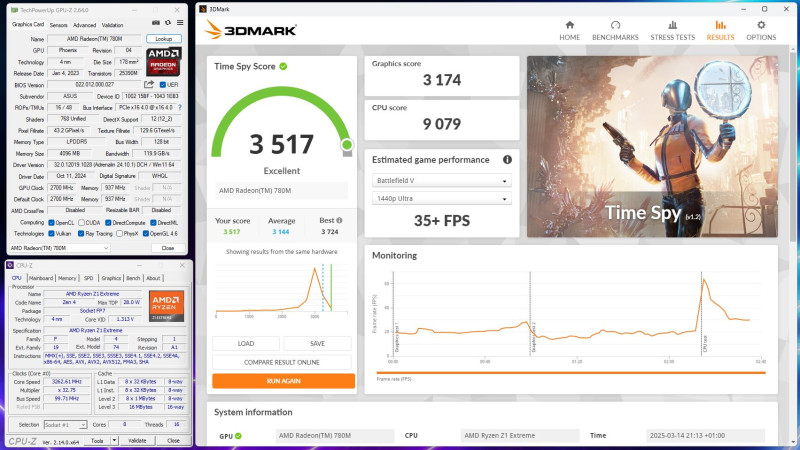Click the CPU score value 9 079
The width and height of the screenshot is (800, 450).
tap(442, 124)
